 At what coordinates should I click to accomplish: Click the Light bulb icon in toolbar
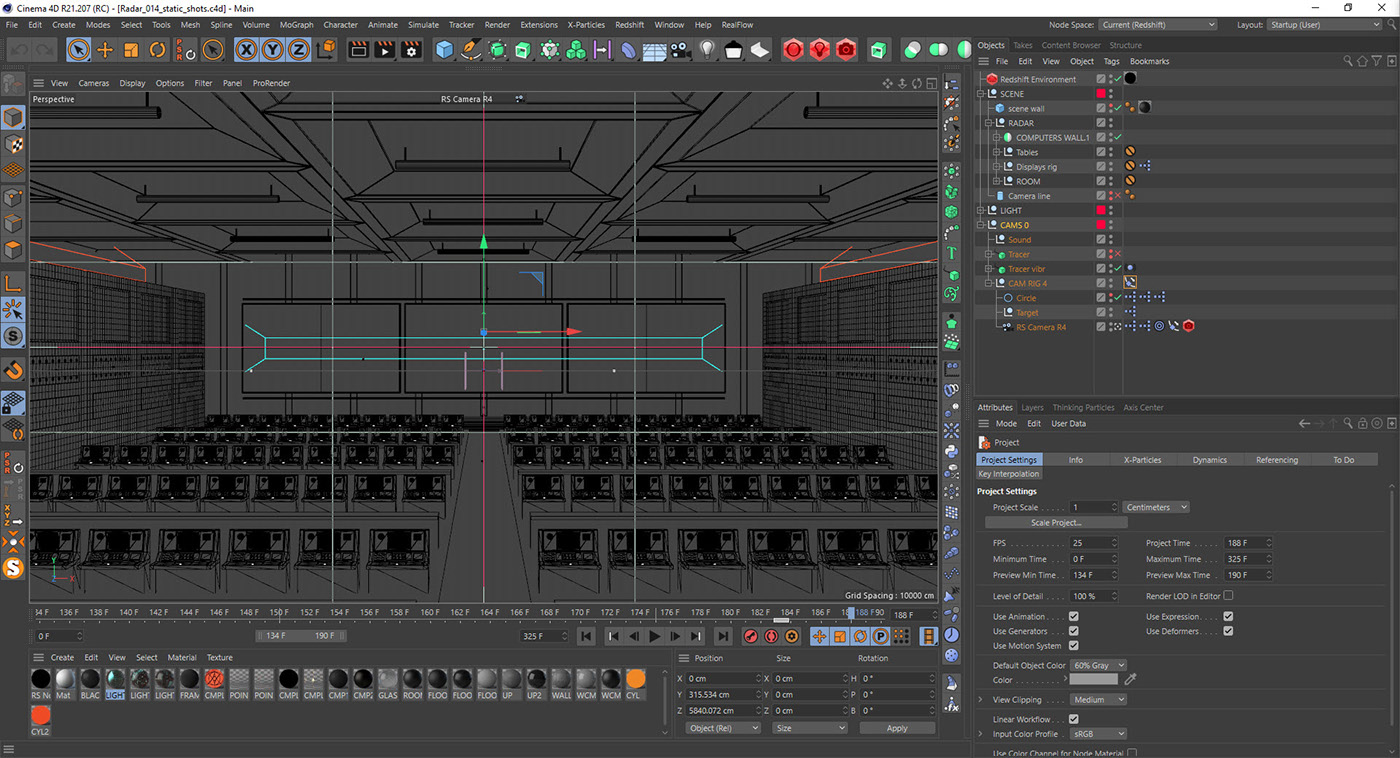707,50
